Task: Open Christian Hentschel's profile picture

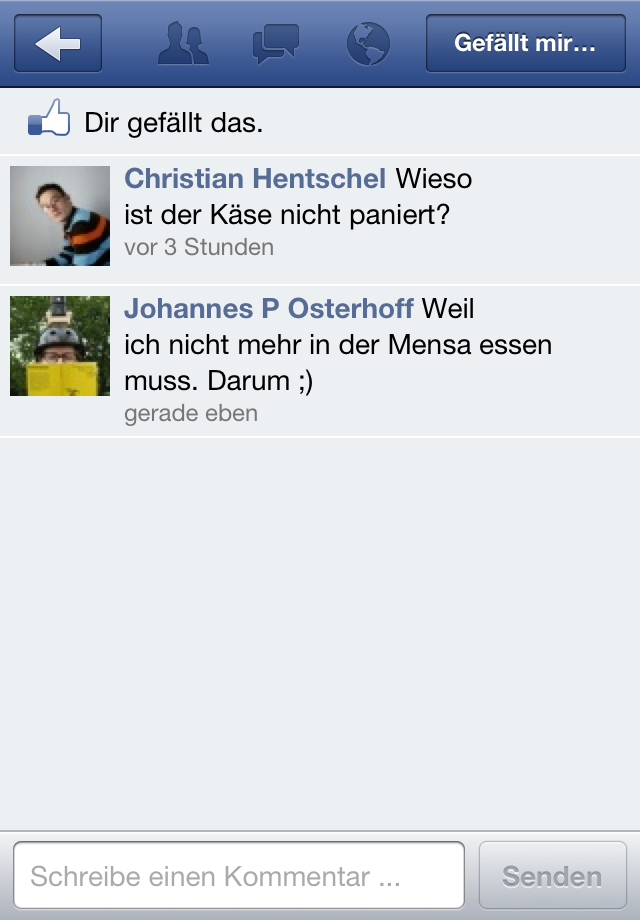Action: [x=60, y=216]
